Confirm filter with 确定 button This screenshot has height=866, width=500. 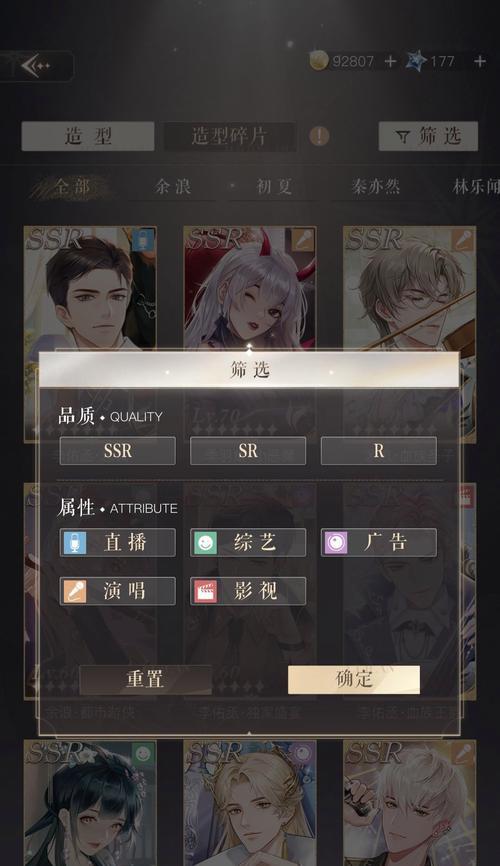pyautogui.click(x=354, y=679)
